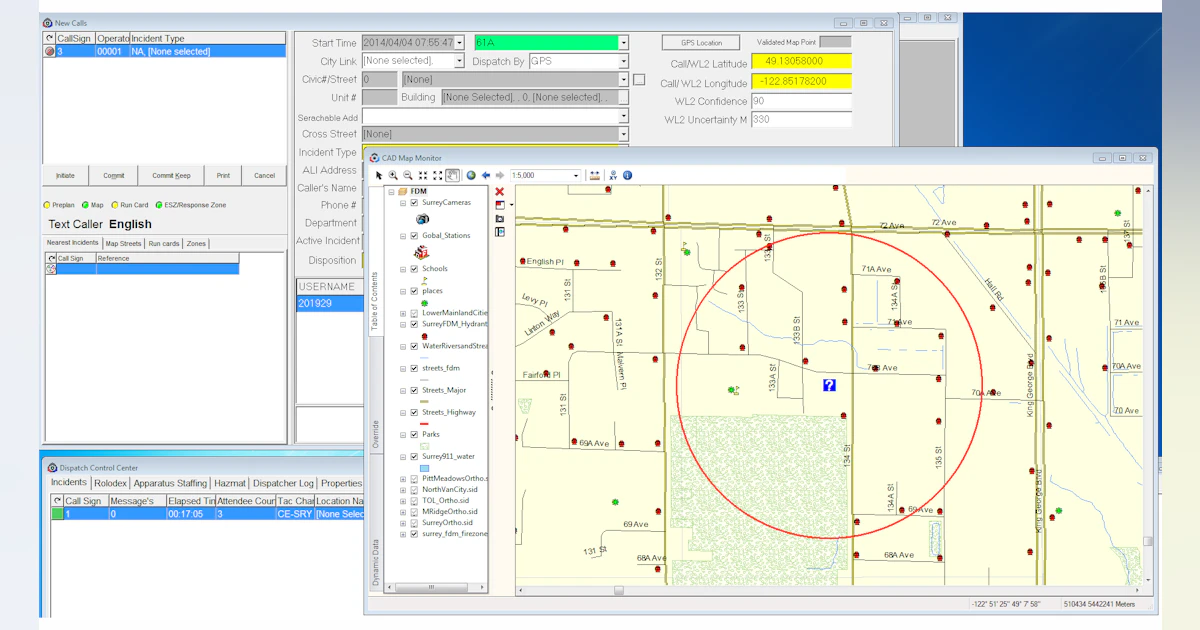Open the Dispatch By GPS dropdown

(x=623, y=61)
